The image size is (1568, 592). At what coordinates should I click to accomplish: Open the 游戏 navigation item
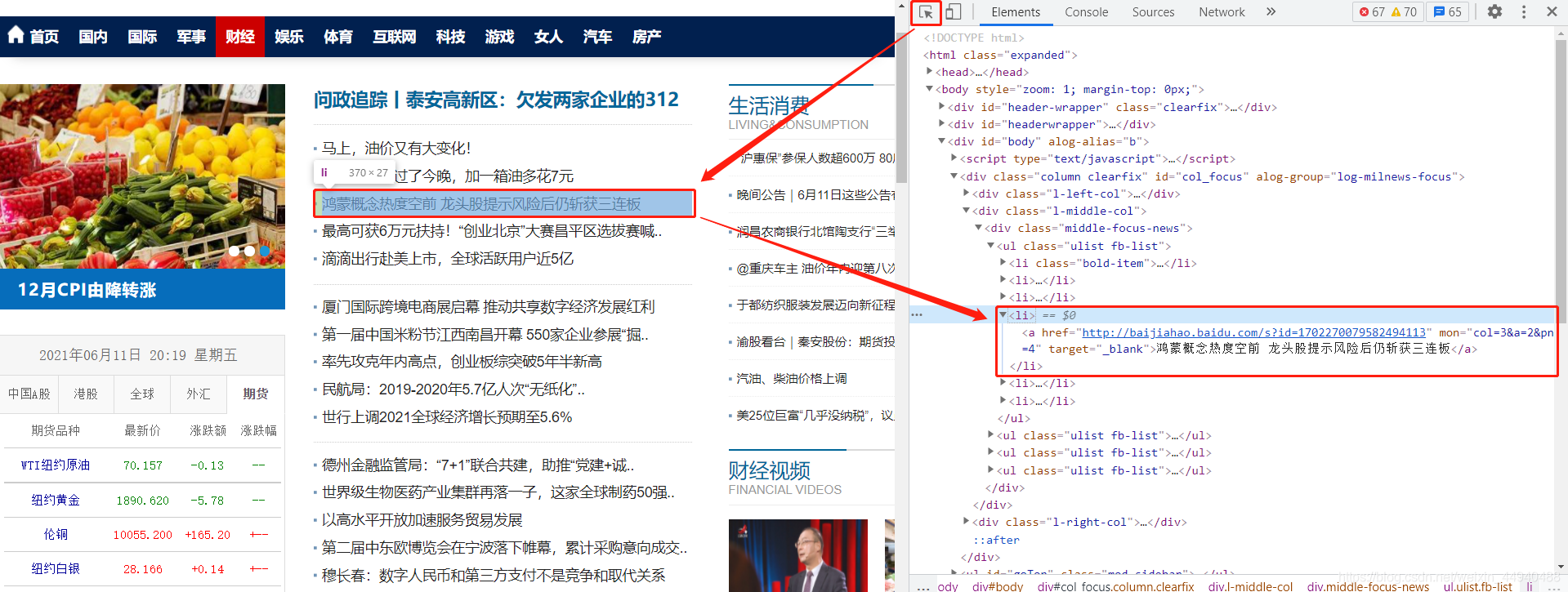pyautogui.click(x=499, y=37)
